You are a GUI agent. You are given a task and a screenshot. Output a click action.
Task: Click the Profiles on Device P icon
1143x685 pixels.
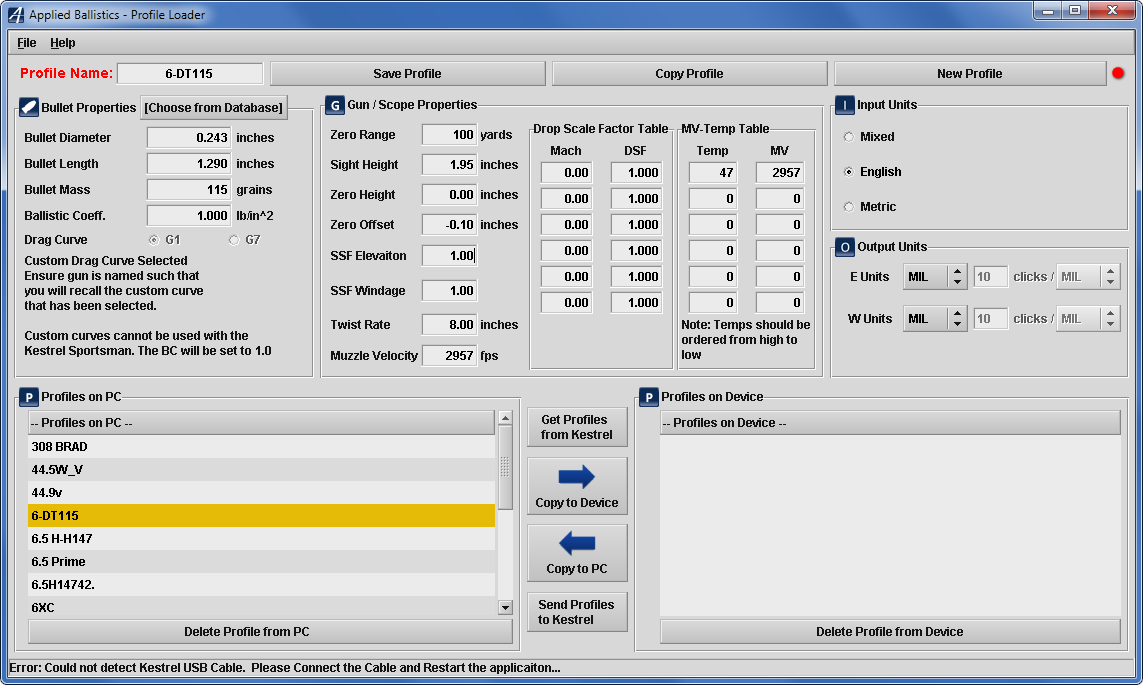click(x=648, y=397)
